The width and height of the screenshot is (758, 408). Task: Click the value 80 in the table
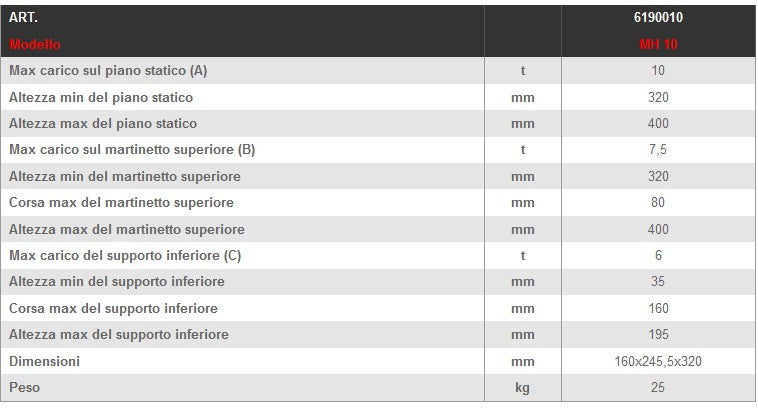[x=658, y=203]
